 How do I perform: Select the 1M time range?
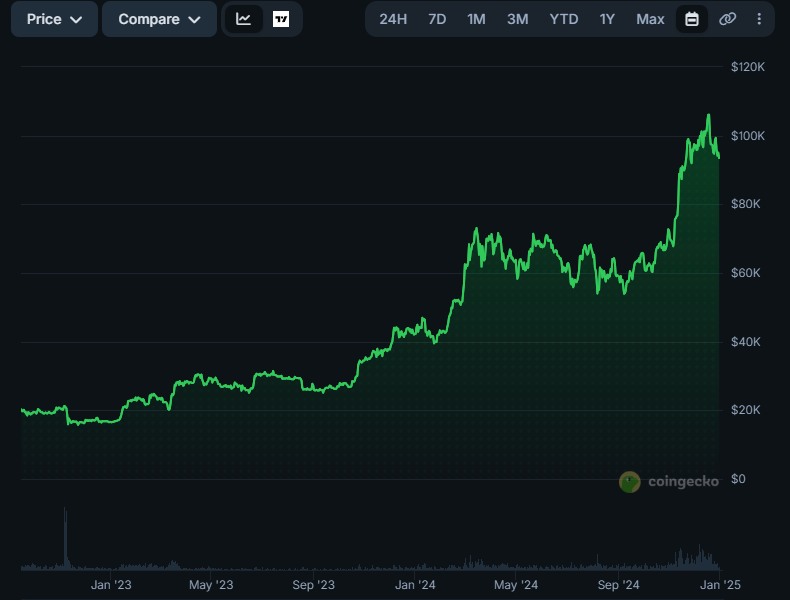[x=476, y=19]
